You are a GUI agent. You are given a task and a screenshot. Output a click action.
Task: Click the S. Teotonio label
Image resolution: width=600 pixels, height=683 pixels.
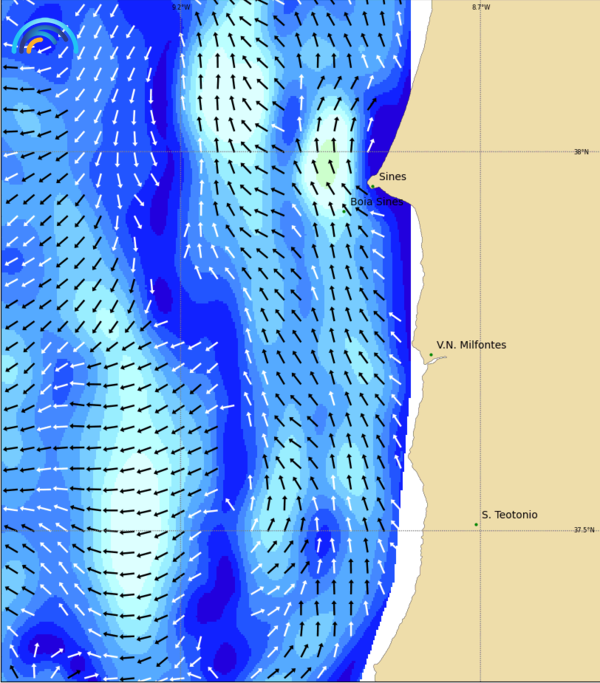(x=509, y=515)
